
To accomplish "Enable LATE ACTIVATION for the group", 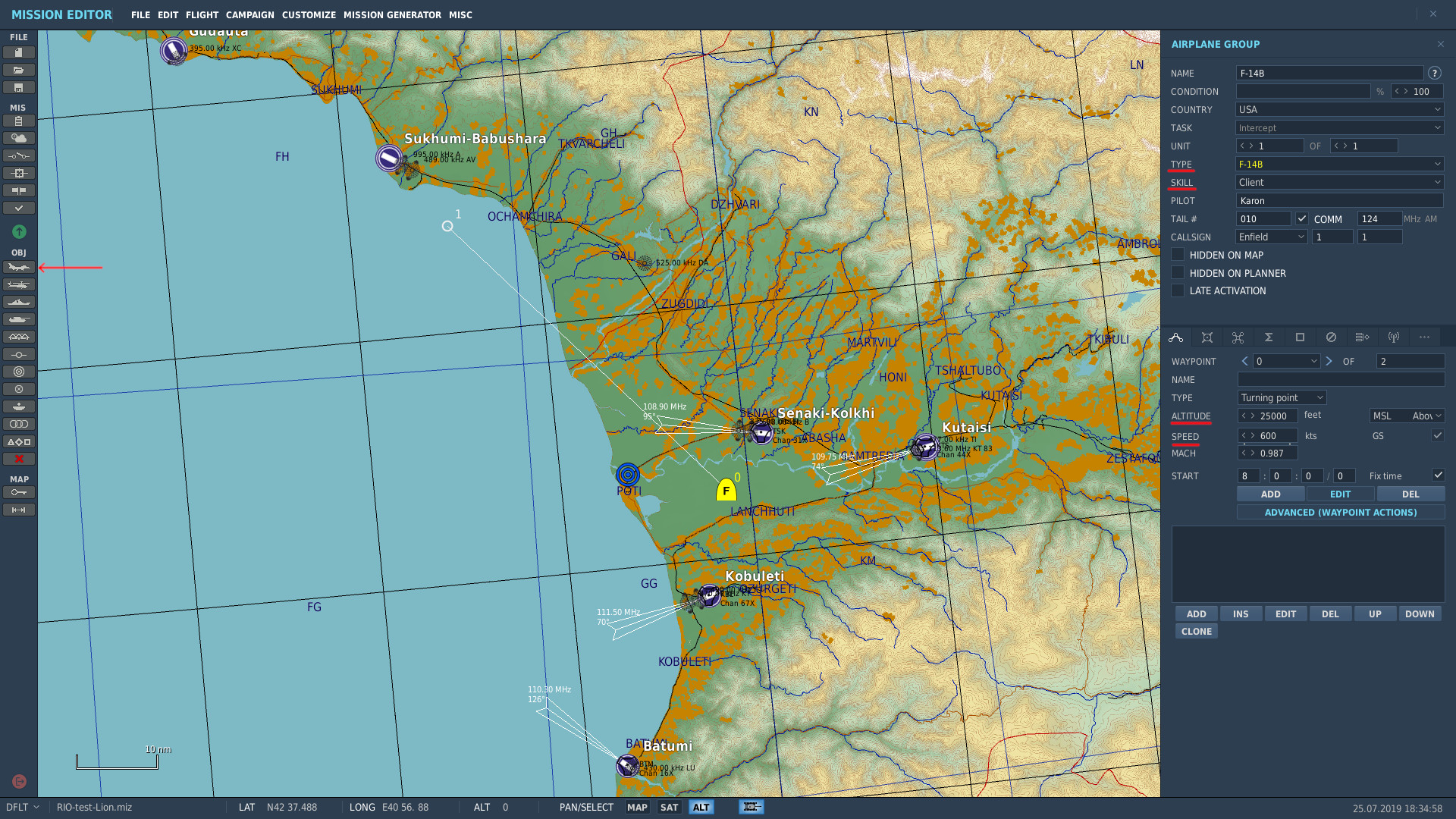I will (1178, 290).
